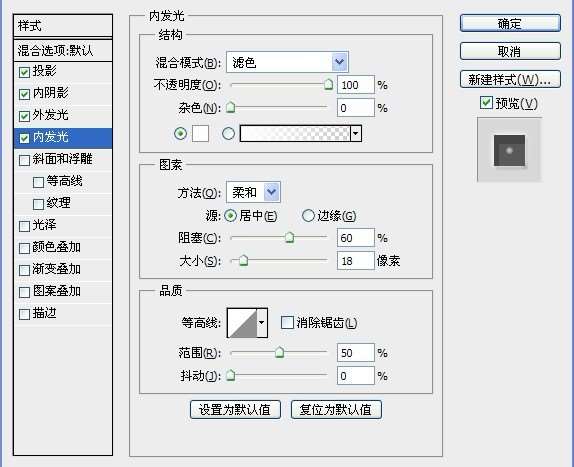Viewport: 574px width, 467px height.
Task: Click the 设置为默认值 button
Action: point(235,409)
